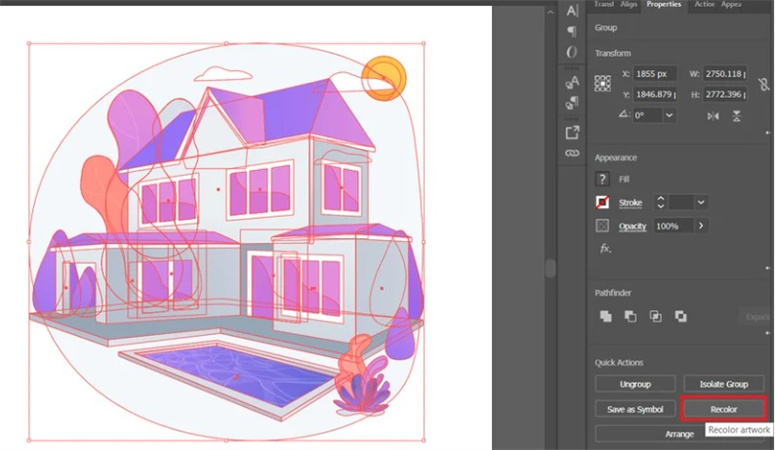Screen dimensions: 775x450
Task: Adjust the stroke weight stepper arrows
Action: pos(660,202)
